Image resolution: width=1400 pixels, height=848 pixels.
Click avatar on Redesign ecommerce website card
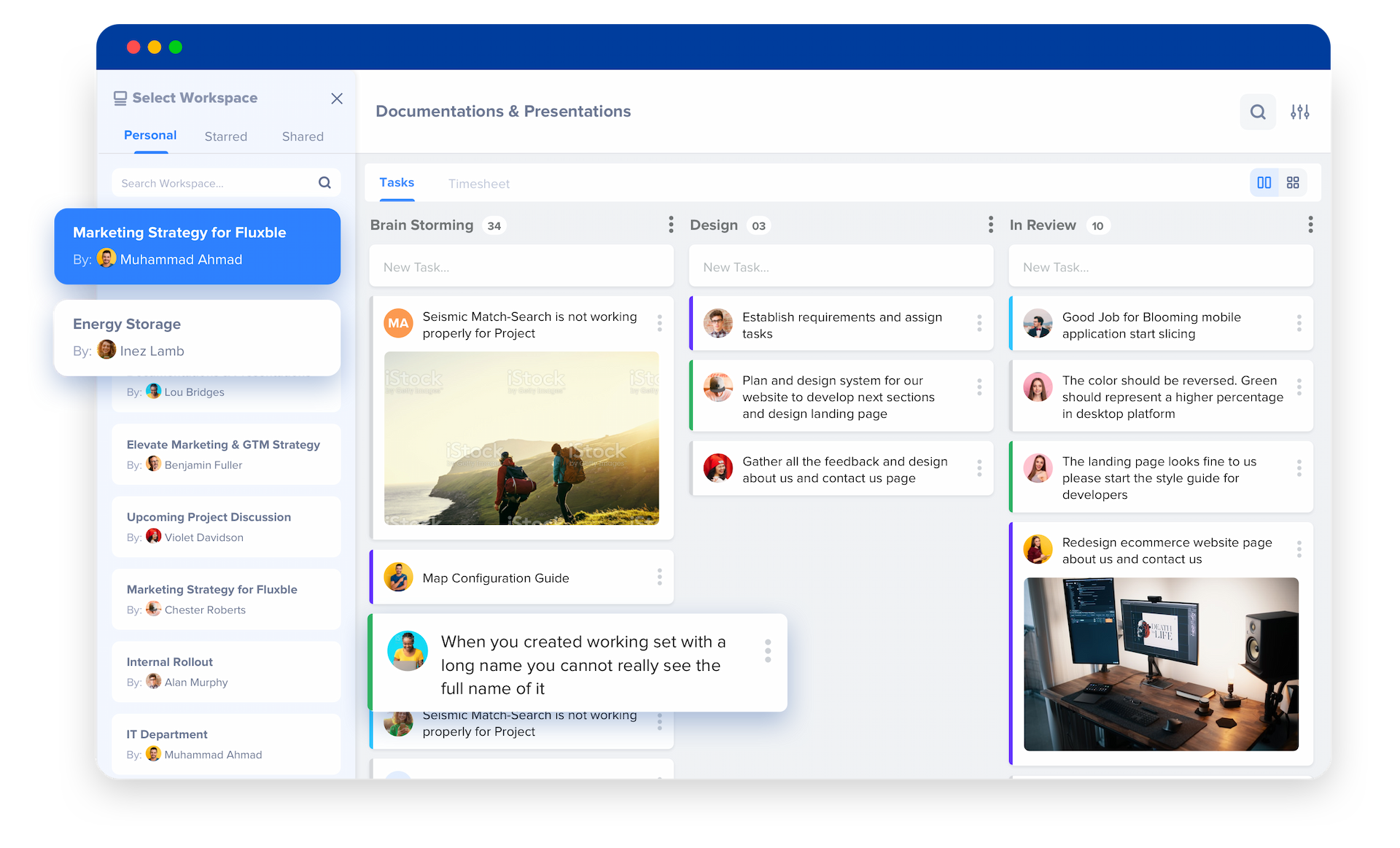click(1038, 549)
